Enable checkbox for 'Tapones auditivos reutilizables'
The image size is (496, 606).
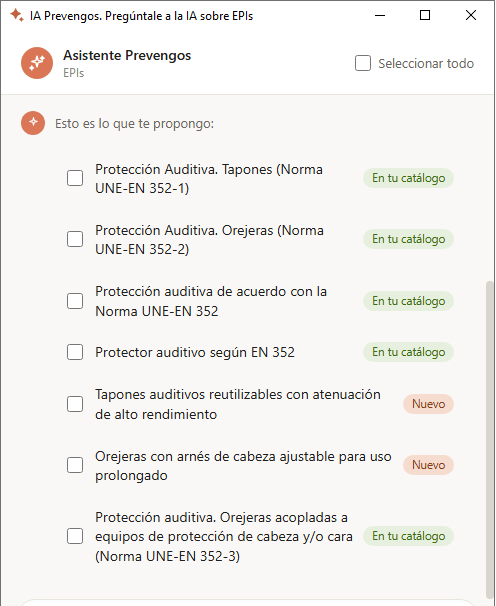tap(75, 404)
